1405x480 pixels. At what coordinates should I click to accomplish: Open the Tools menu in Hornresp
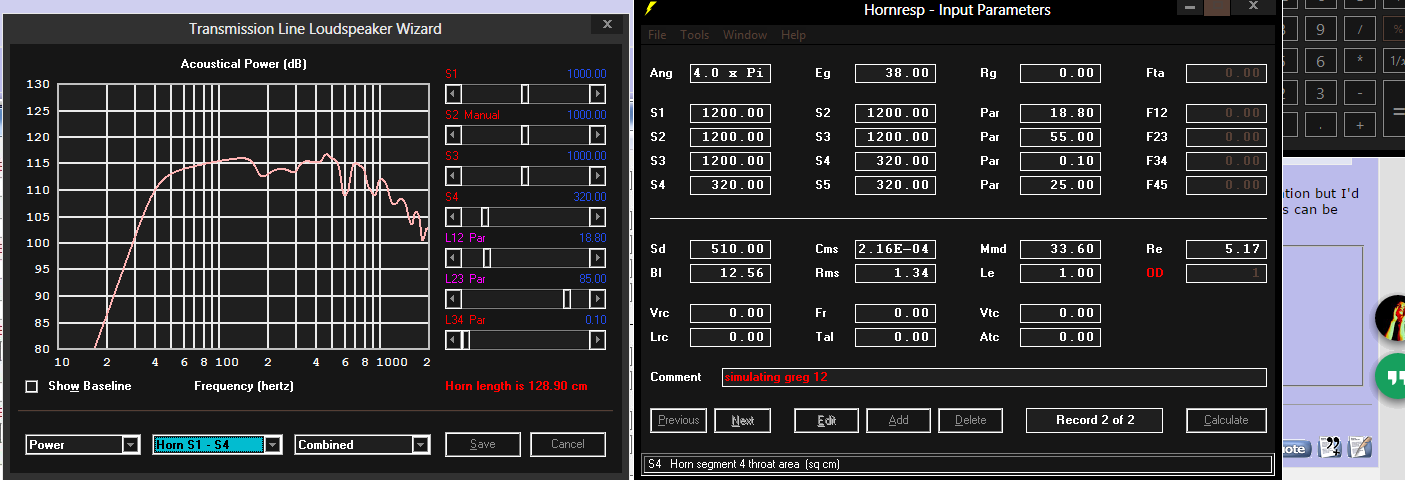[694, 35]
